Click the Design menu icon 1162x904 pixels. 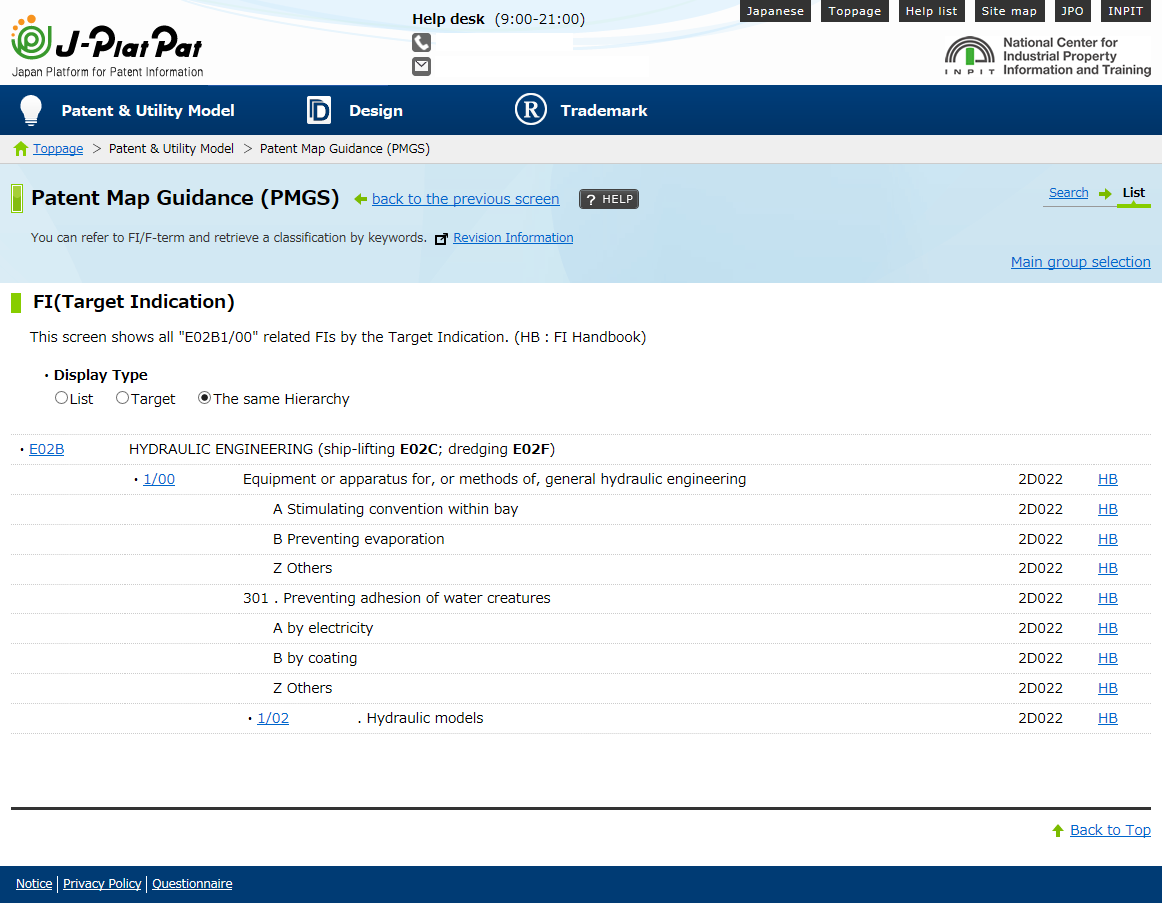tap(318, 110)
